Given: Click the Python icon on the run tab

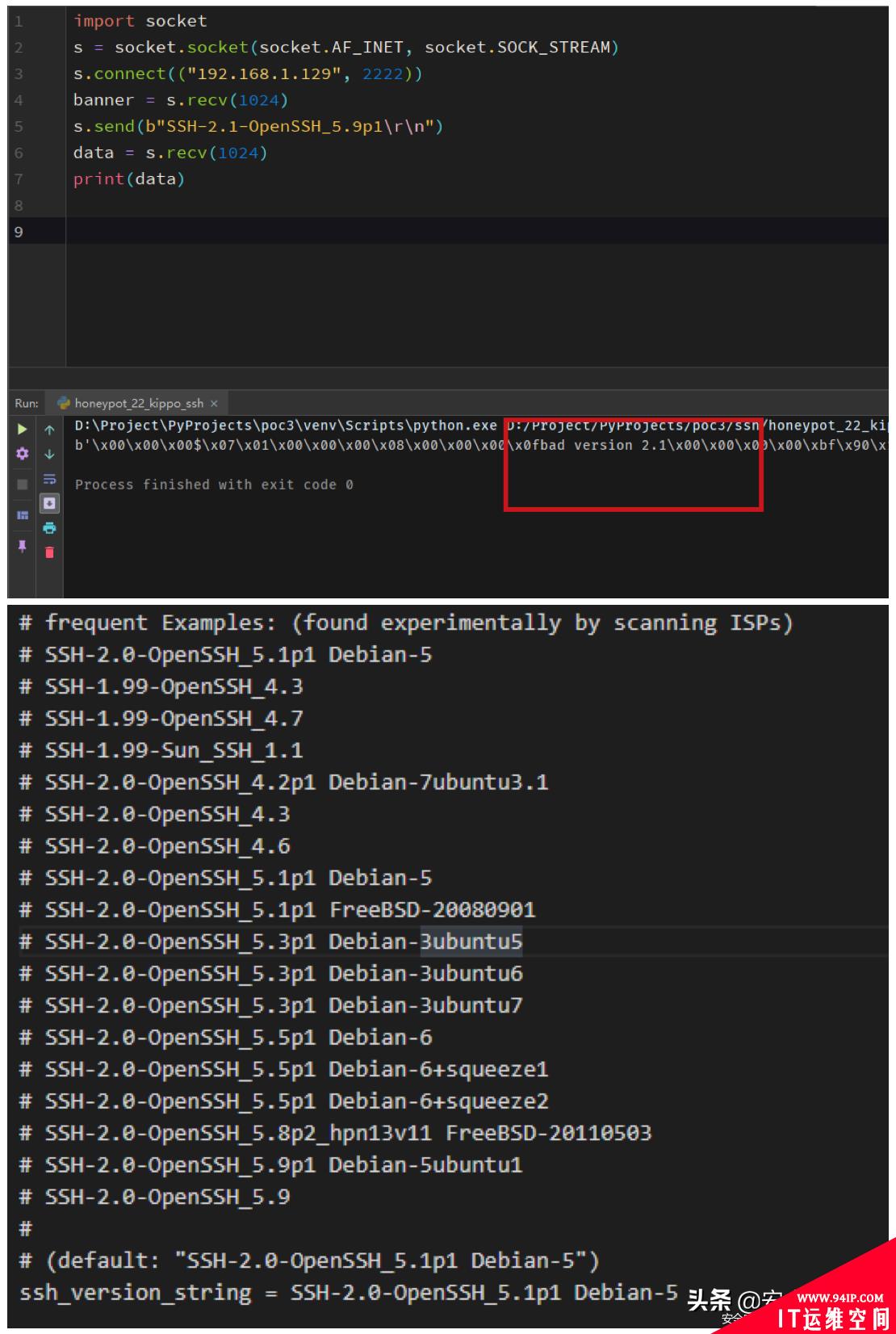Looking at the screenshot, I should point(64,403).
